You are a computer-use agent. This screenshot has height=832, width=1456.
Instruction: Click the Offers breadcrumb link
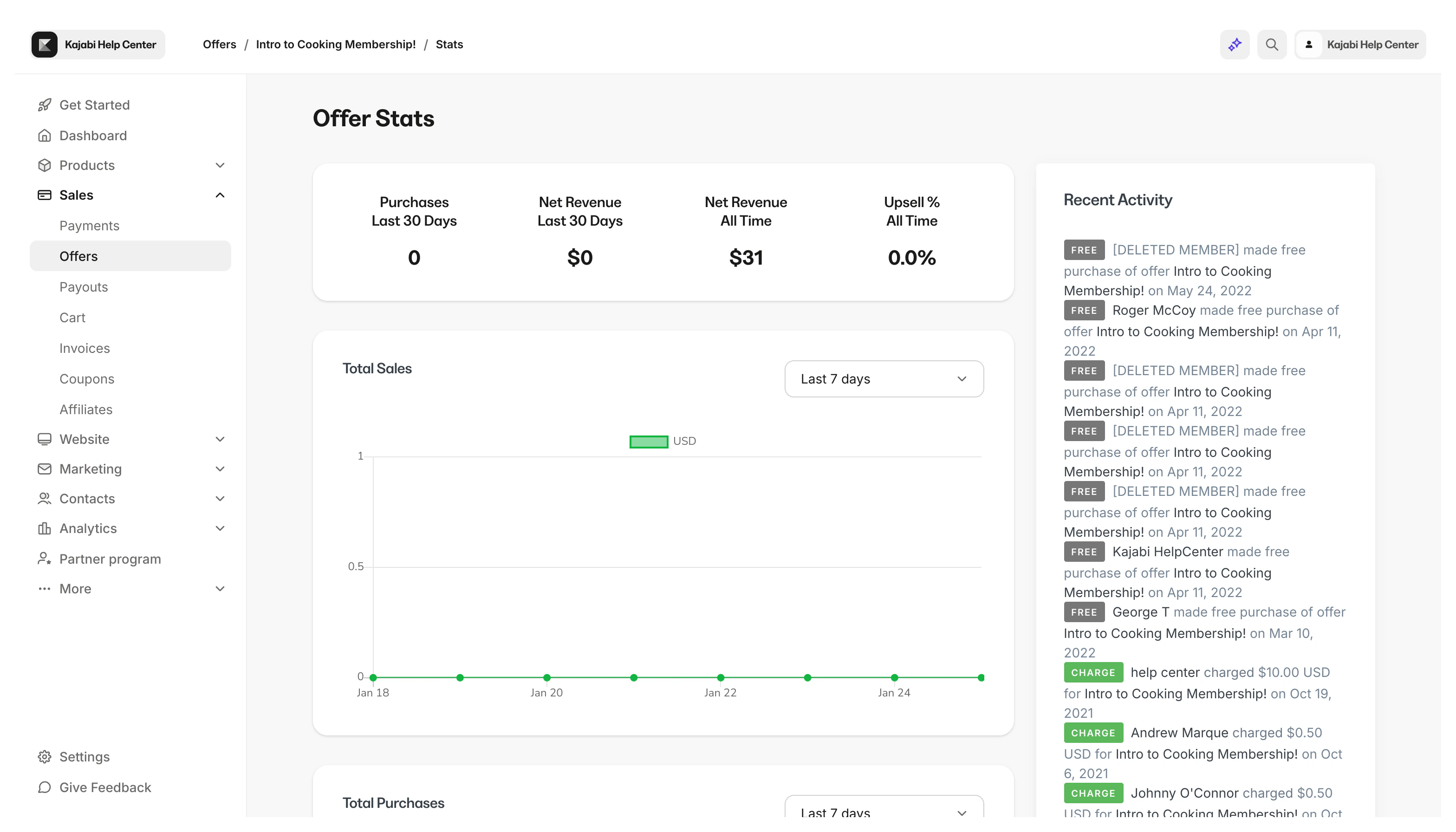(220, 45)
